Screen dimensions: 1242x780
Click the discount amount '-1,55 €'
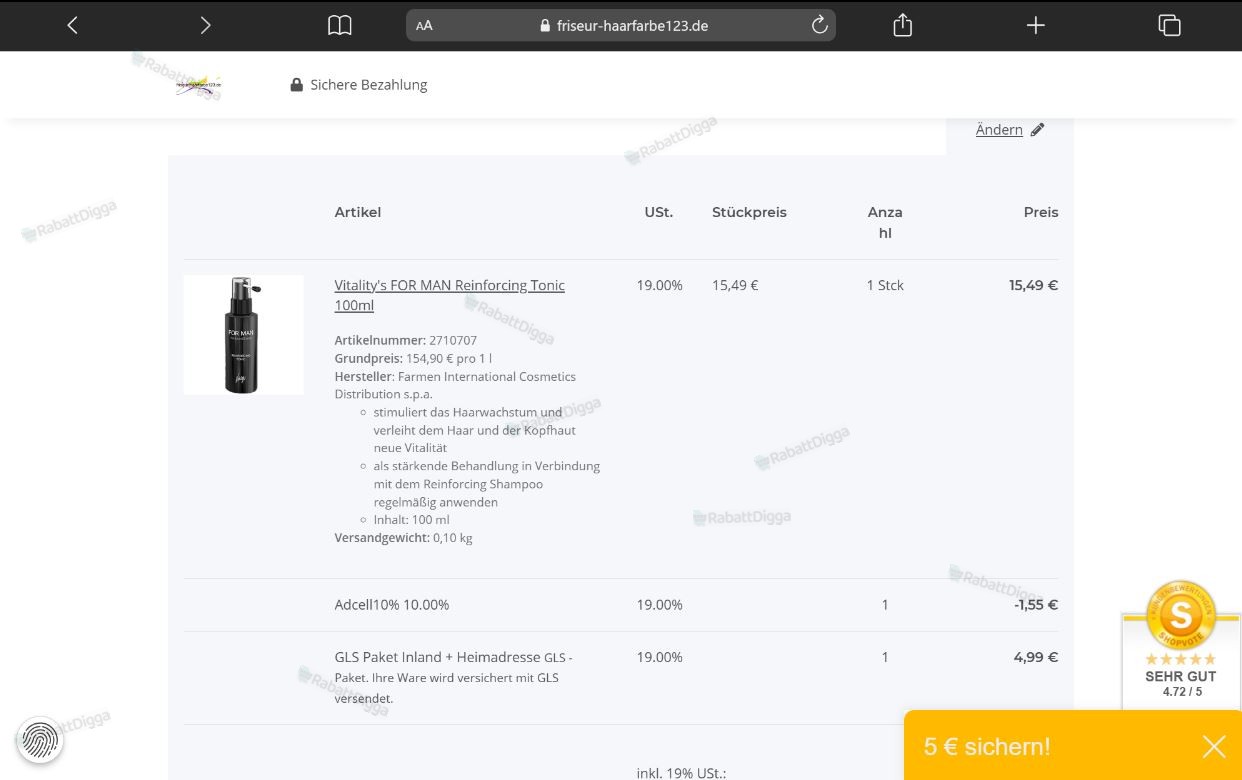[1036, 605]
